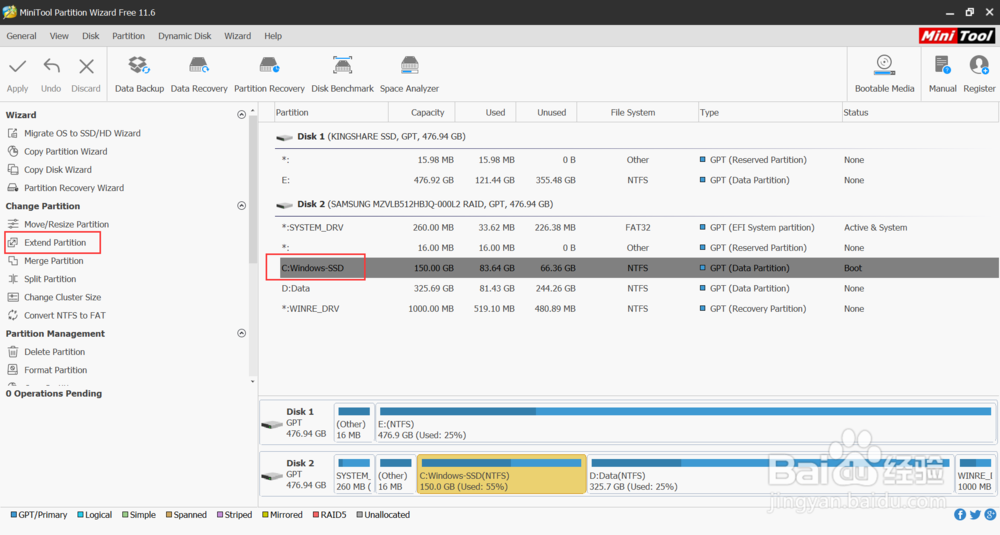Open MiniTool Facebook page icon
This screenshot has width=1000, height=535.
(960, 515)
